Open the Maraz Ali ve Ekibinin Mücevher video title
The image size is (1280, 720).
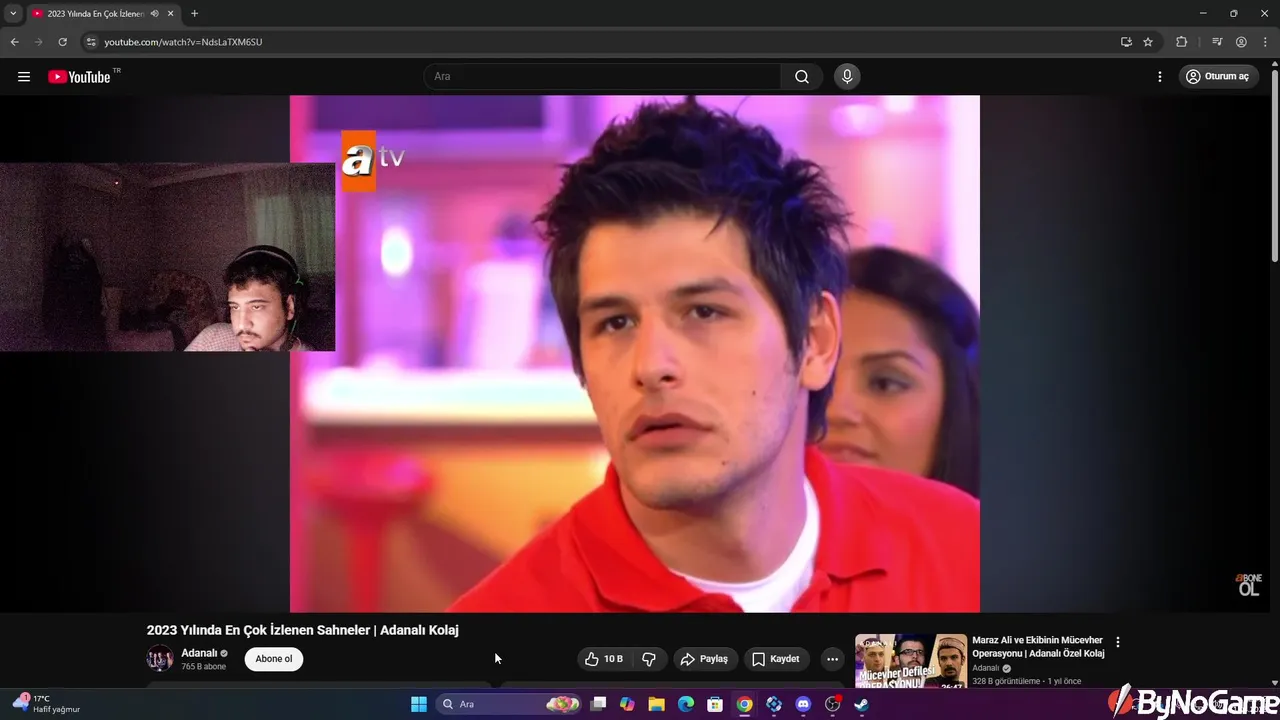1038,647
